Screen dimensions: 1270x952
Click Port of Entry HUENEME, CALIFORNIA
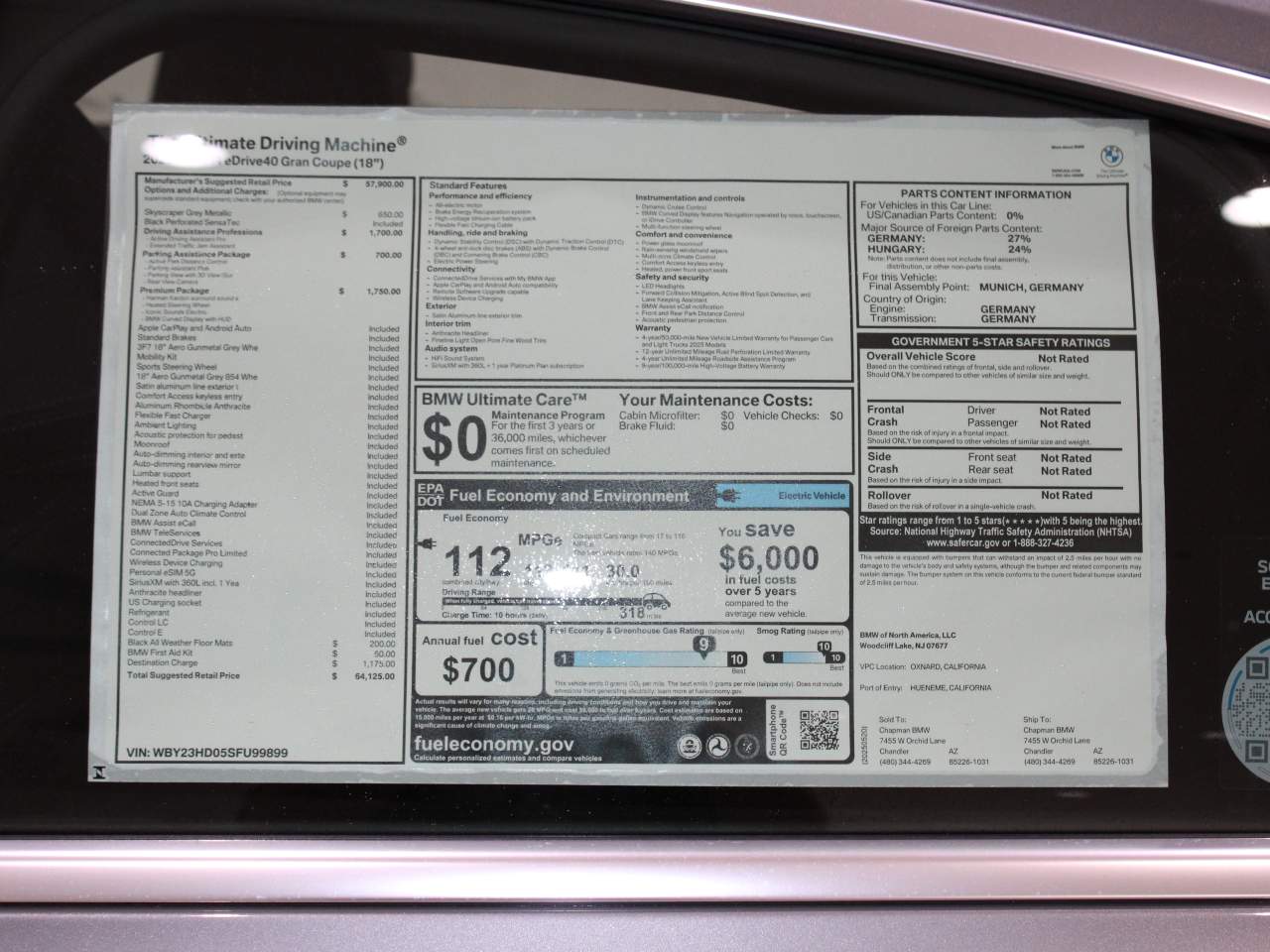[x=926, y=687]
